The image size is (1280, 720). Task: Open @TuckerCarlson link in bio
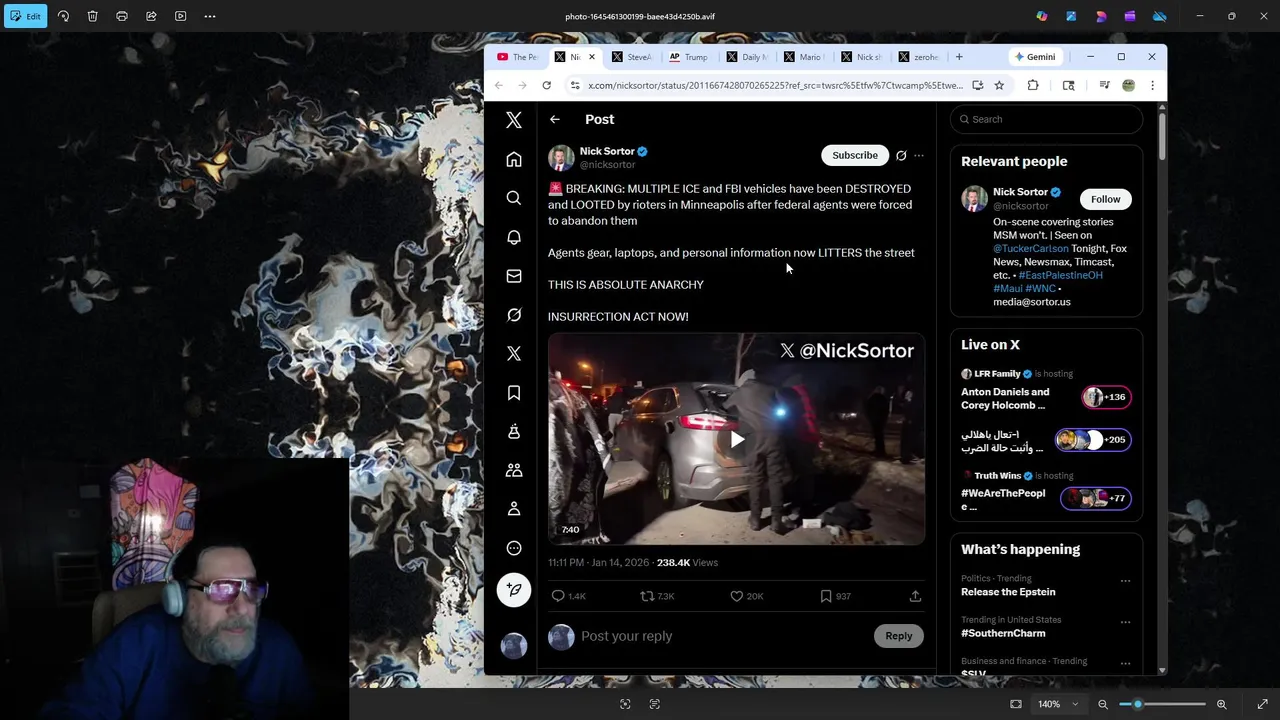pos(1030,248)
